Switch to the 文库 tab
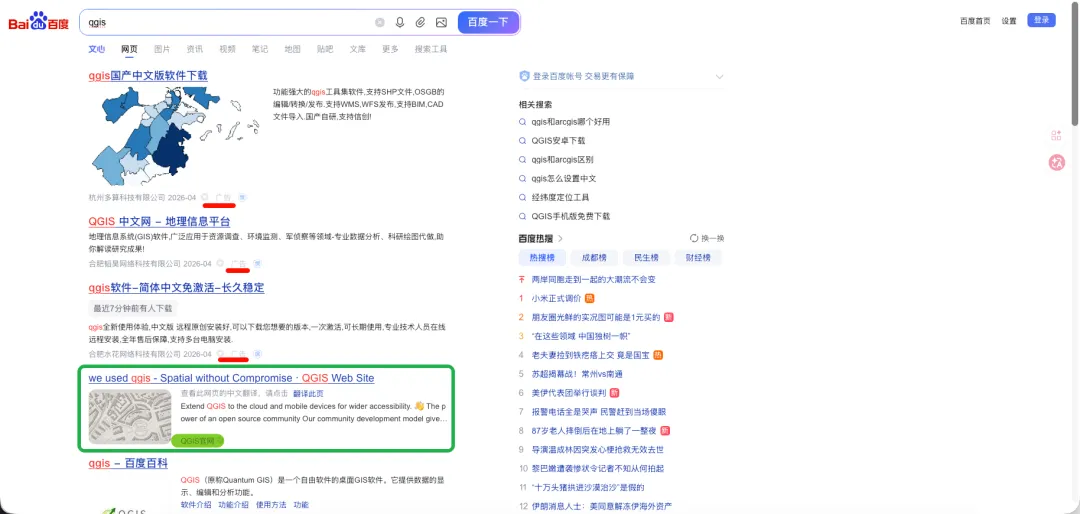This screenshot has width=1080, height=514. click(x=357, y=49)
